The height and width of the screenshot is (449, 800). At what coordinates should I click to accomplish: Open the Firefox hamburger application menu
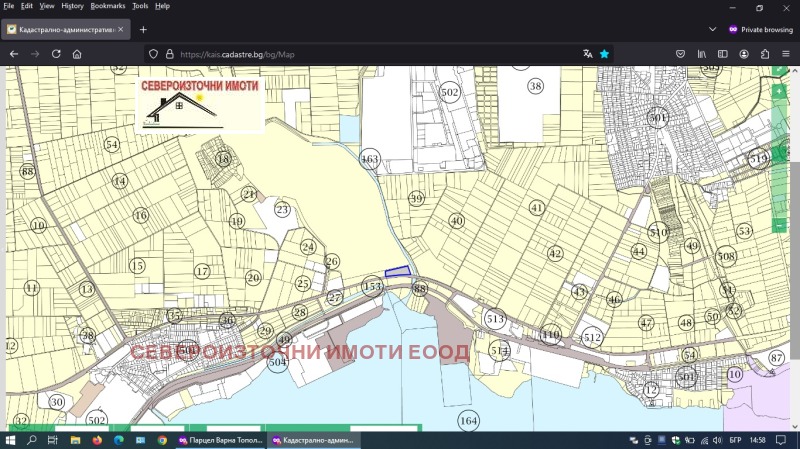coord(786,54)
